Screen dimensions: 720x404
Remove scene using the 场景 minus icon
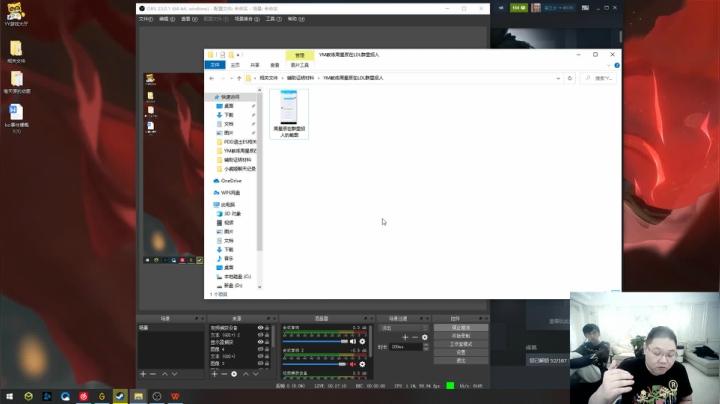pyautogui.click(x=153, y=374)
